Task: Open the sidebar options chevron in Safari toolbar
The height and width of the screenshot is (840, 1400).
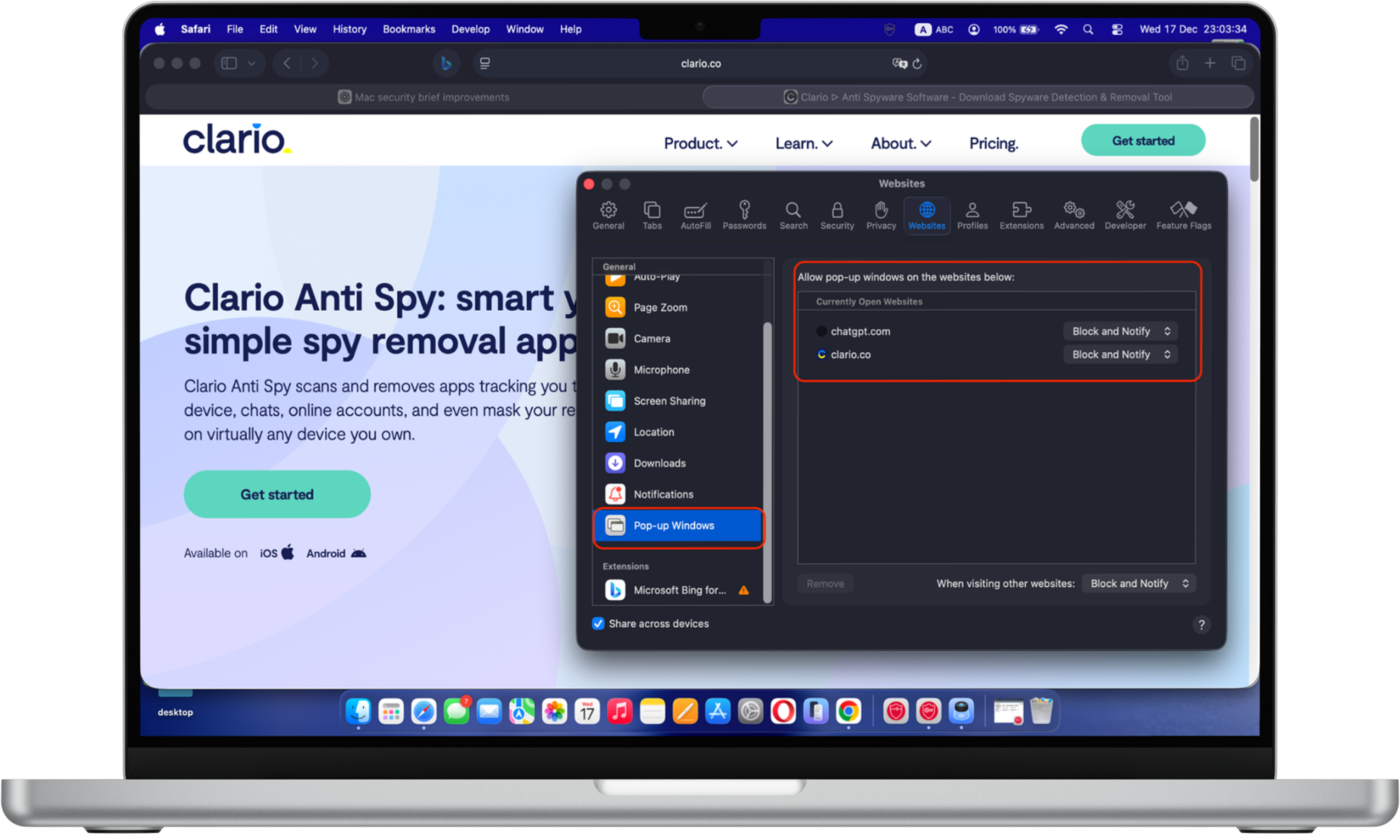Action: pyautogui.click(x=253, y=63)
